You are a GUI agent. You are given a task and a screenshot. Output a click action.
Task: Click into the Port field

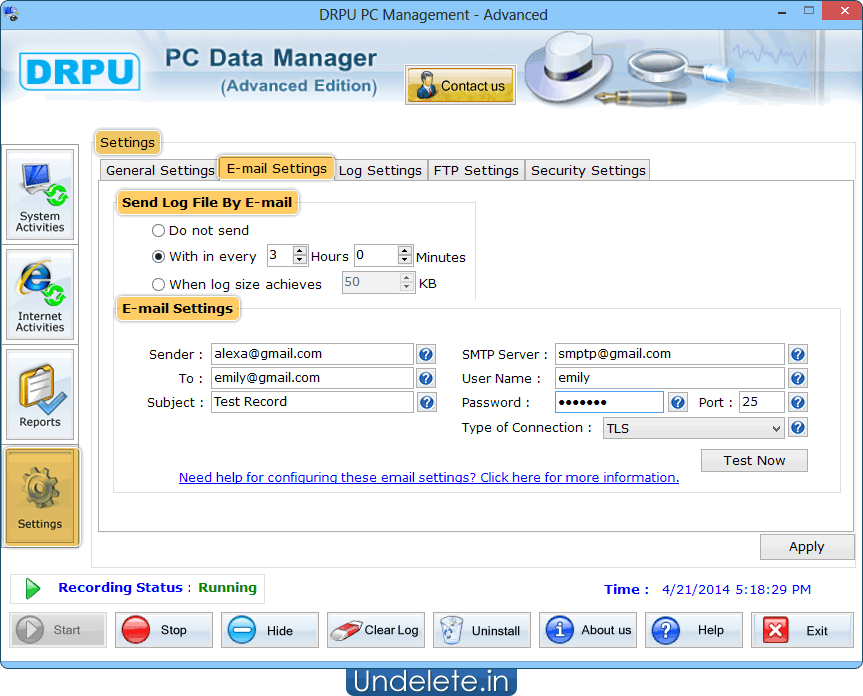[762, 402]
